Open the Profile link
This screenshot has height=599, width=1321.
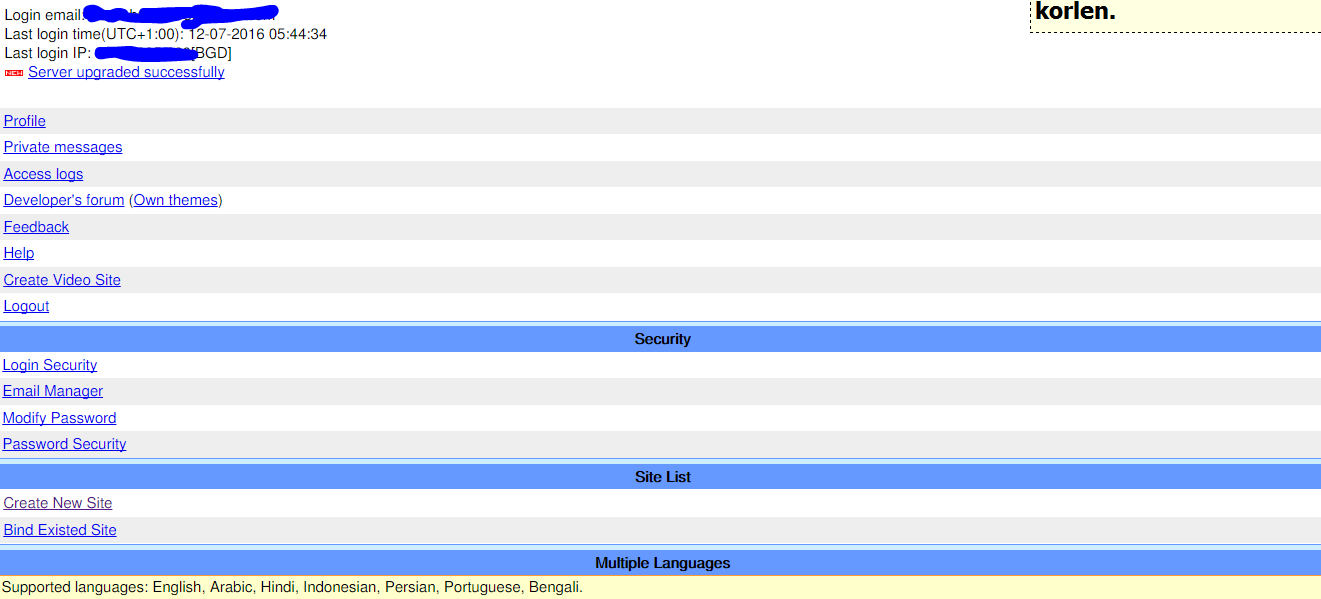coord(25,121)
